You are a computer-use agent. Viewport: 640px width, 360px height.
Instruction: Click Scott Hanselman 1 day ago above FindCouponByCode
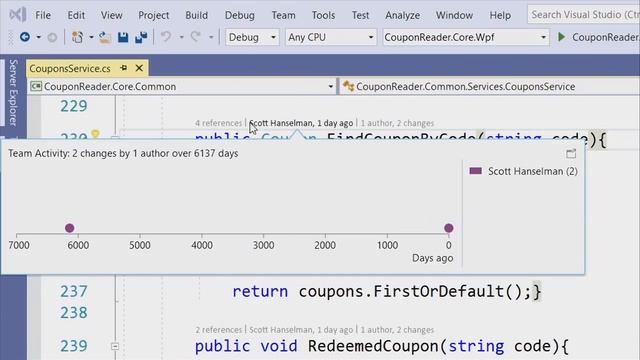point(301,123)
